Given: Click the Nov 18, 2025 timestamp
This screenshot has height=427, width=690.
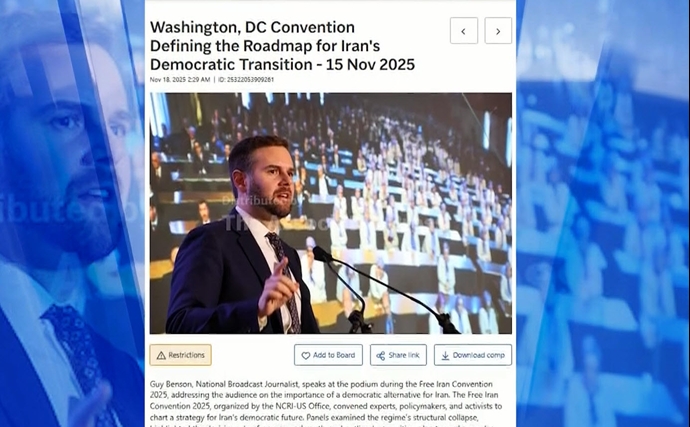Looking at the screenshot, I should pos(180,80).
